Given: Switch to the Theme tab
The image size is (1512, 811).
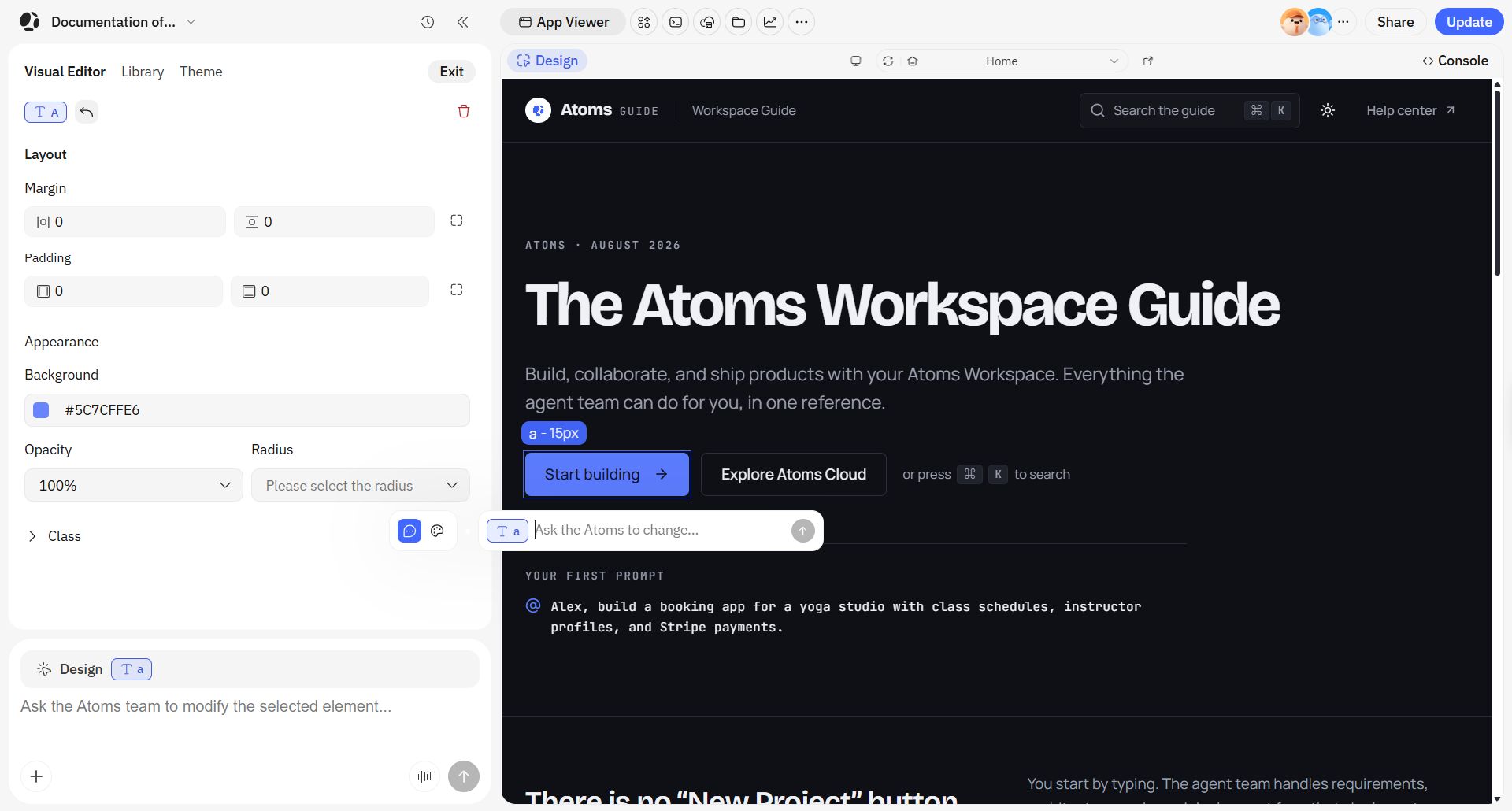Looking at the screenshot, I should click(201, 72).
